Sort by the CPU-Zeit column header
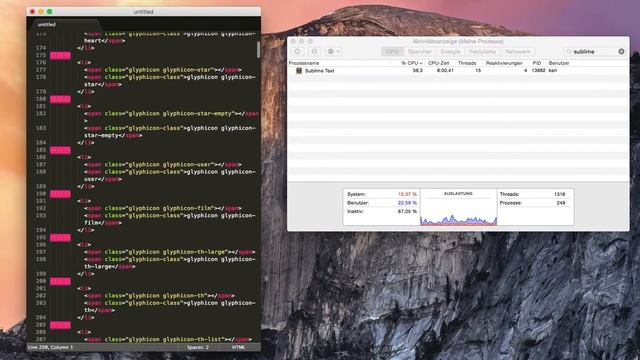 [x=440, y=63]
